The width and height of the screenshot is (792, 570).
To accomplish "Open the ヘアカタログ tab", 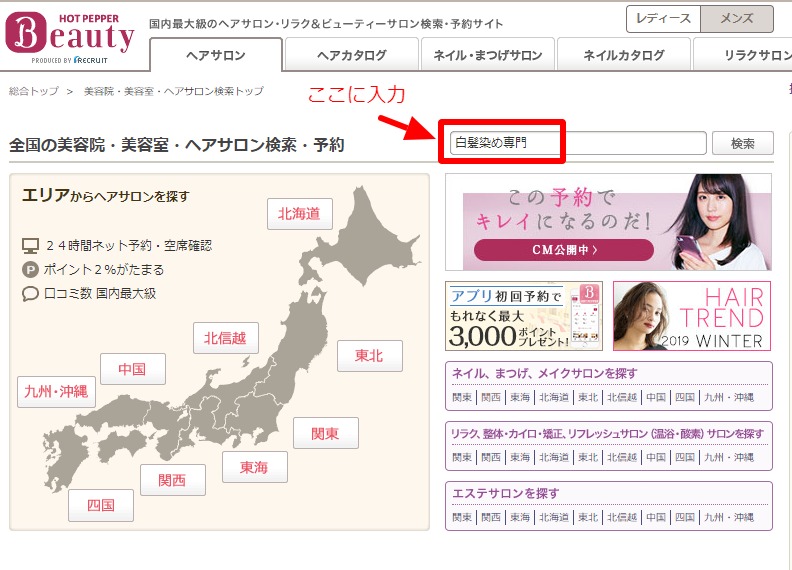I will [x=352, y=55].
